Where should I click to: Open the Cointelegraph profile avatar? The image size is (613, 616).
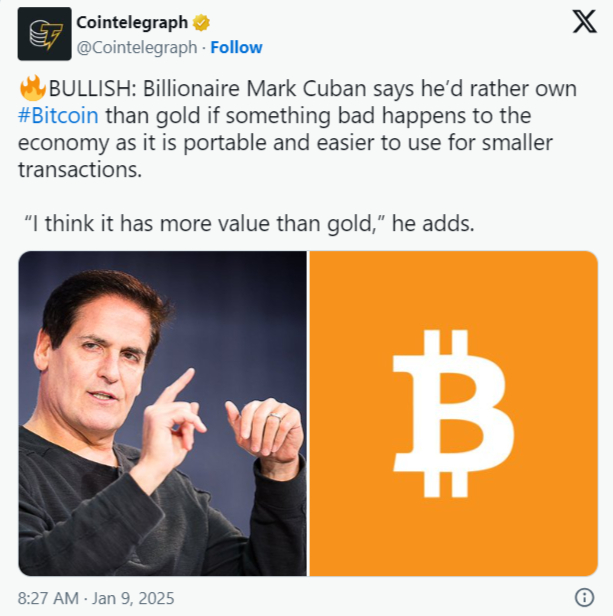[x=44, y=34]
